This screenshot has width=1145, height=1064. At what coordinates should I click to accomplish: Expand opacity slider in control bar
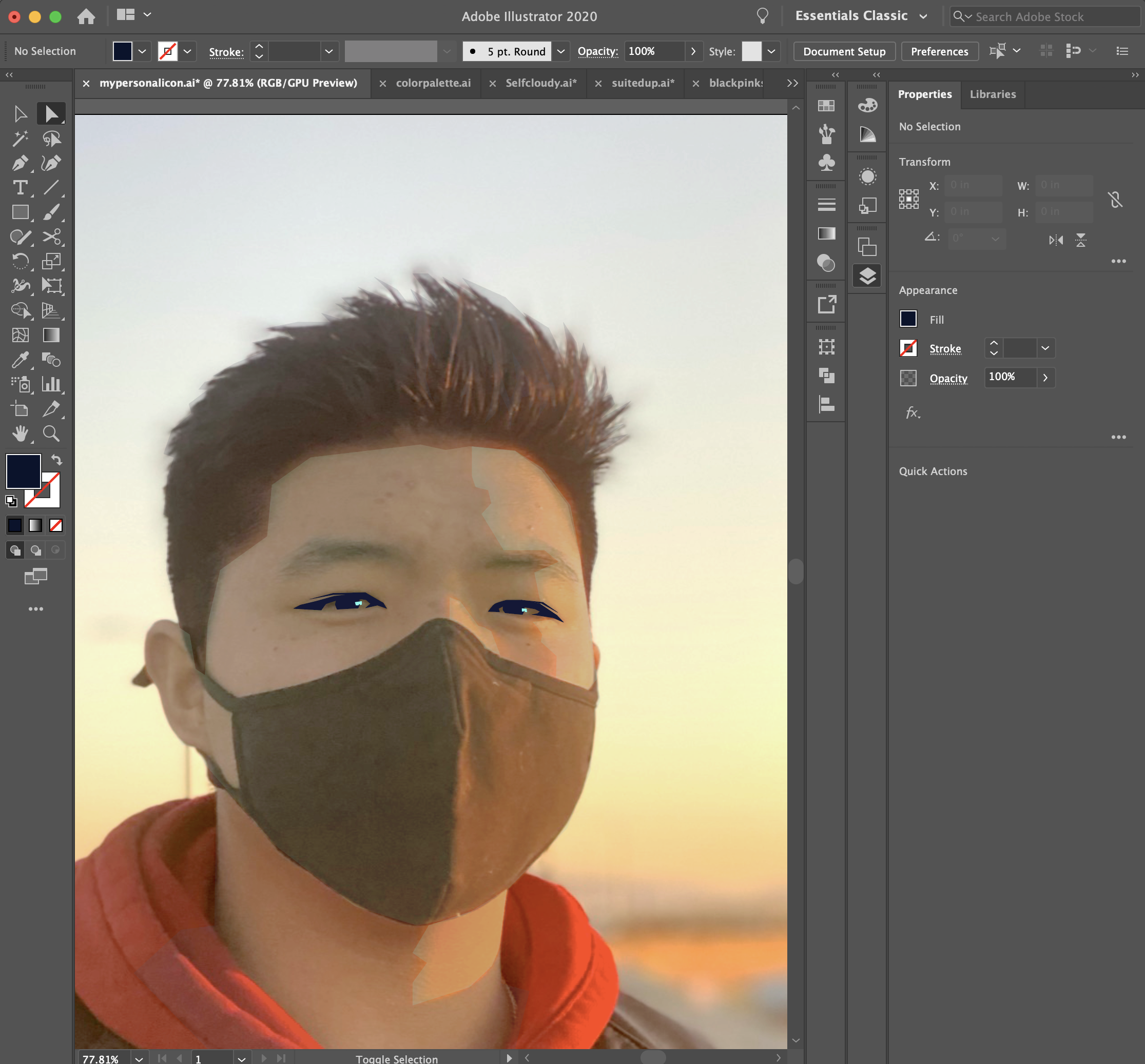pyautogui.click(x=693, y=51)
